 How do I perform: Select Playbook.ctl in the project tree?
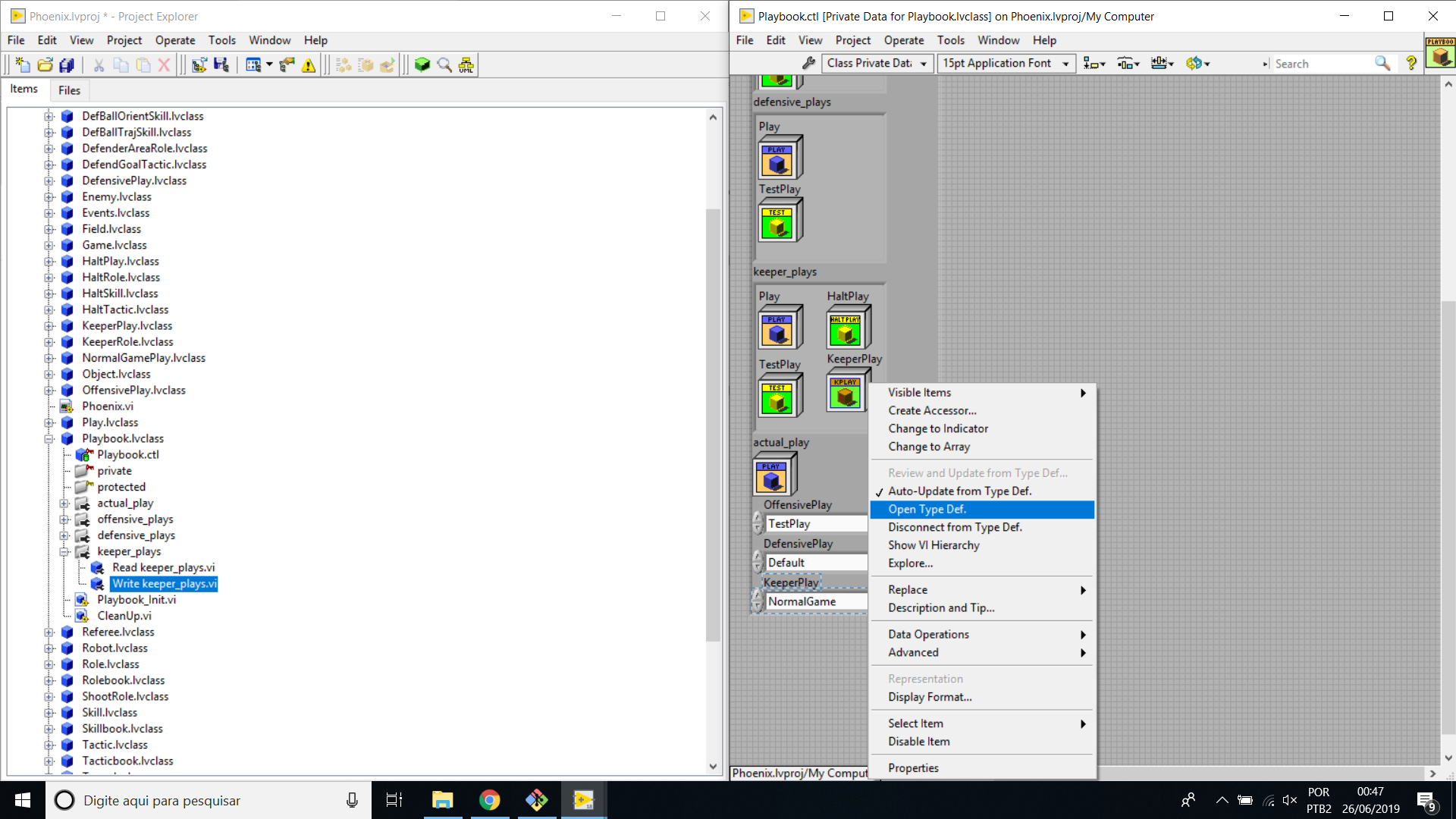tap(128, 455)
